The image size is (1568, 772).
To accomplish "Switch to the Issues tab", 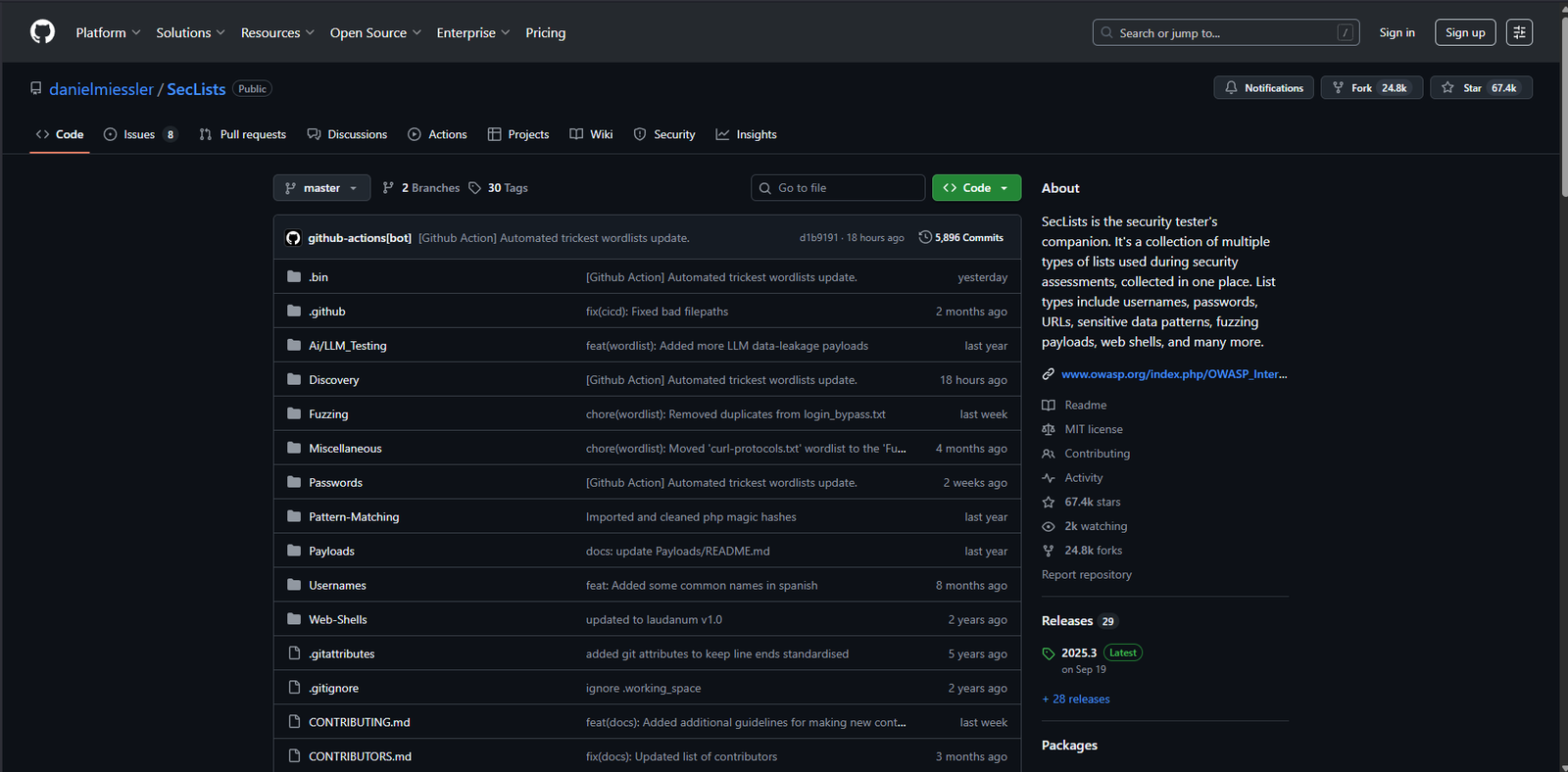I will (x=139, y=134).
